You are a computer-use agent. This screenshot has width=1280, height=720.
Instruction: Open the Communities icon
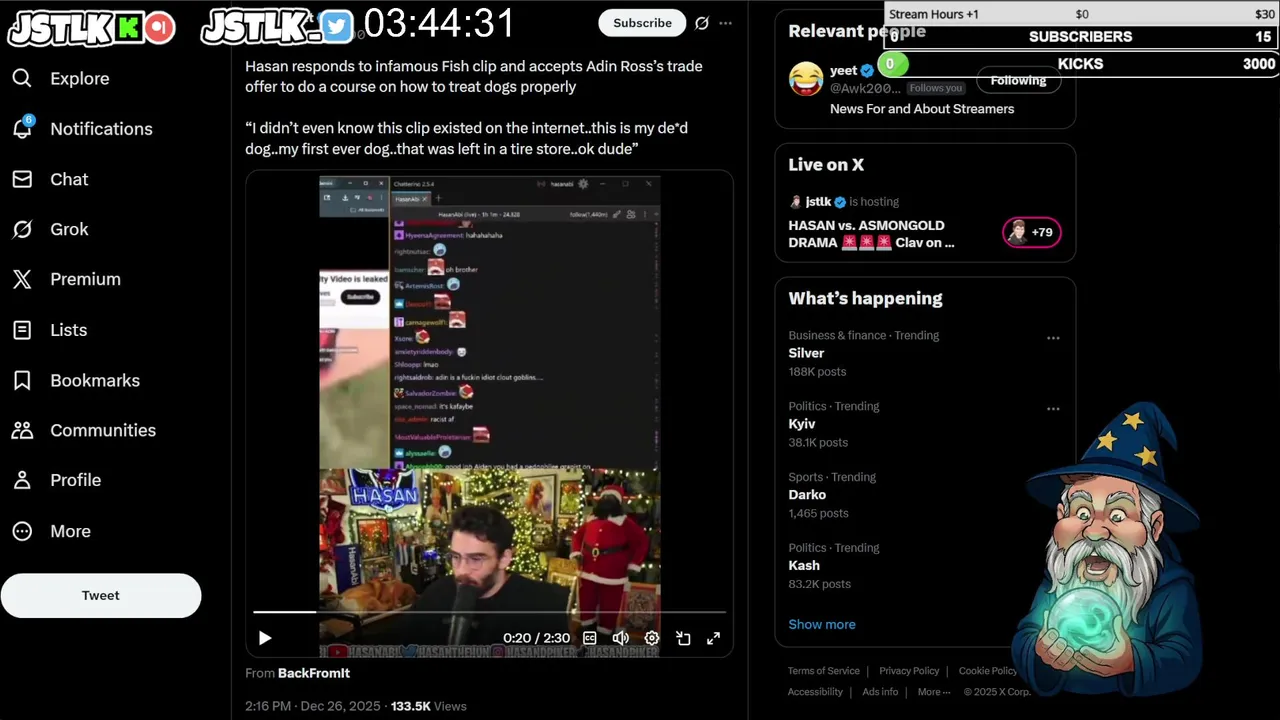click(x=22, y=430)
